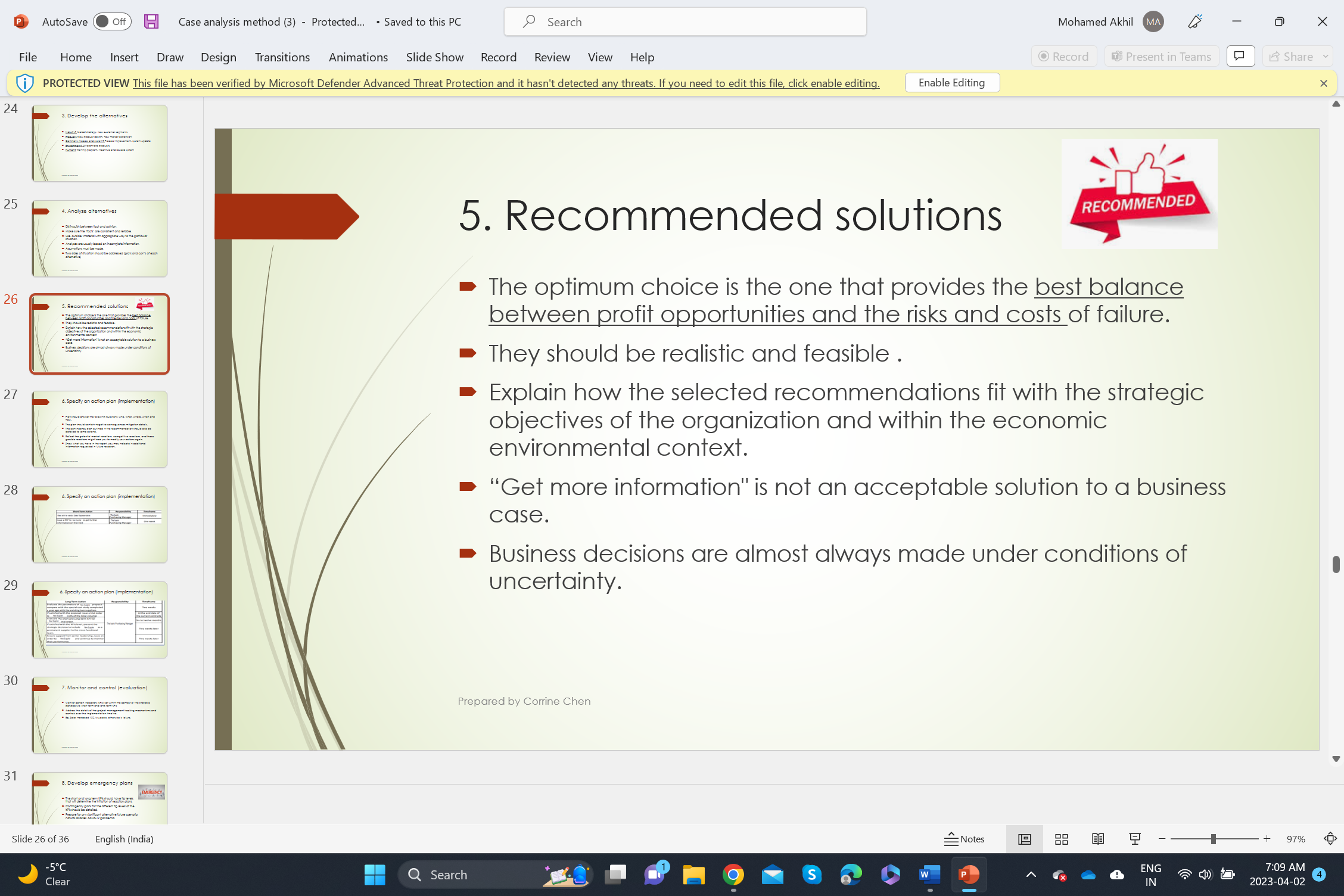Viewport: 1344px width, 896px height.
Task: Toggle AutoSave switch on
Action: (x=111, y=21)
